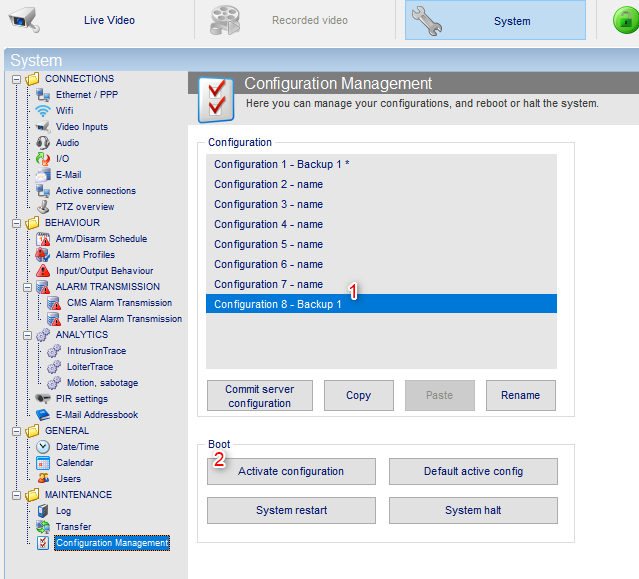Click the Wifi signal icon
The width and height of the screenshot is (639, 579).
[x=43, y=110]
